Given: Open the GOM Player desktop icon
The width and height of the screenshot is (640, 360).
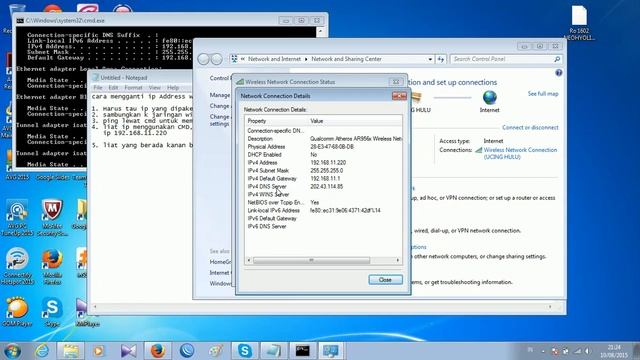Looking at the screenshot, I should point(17,313).
